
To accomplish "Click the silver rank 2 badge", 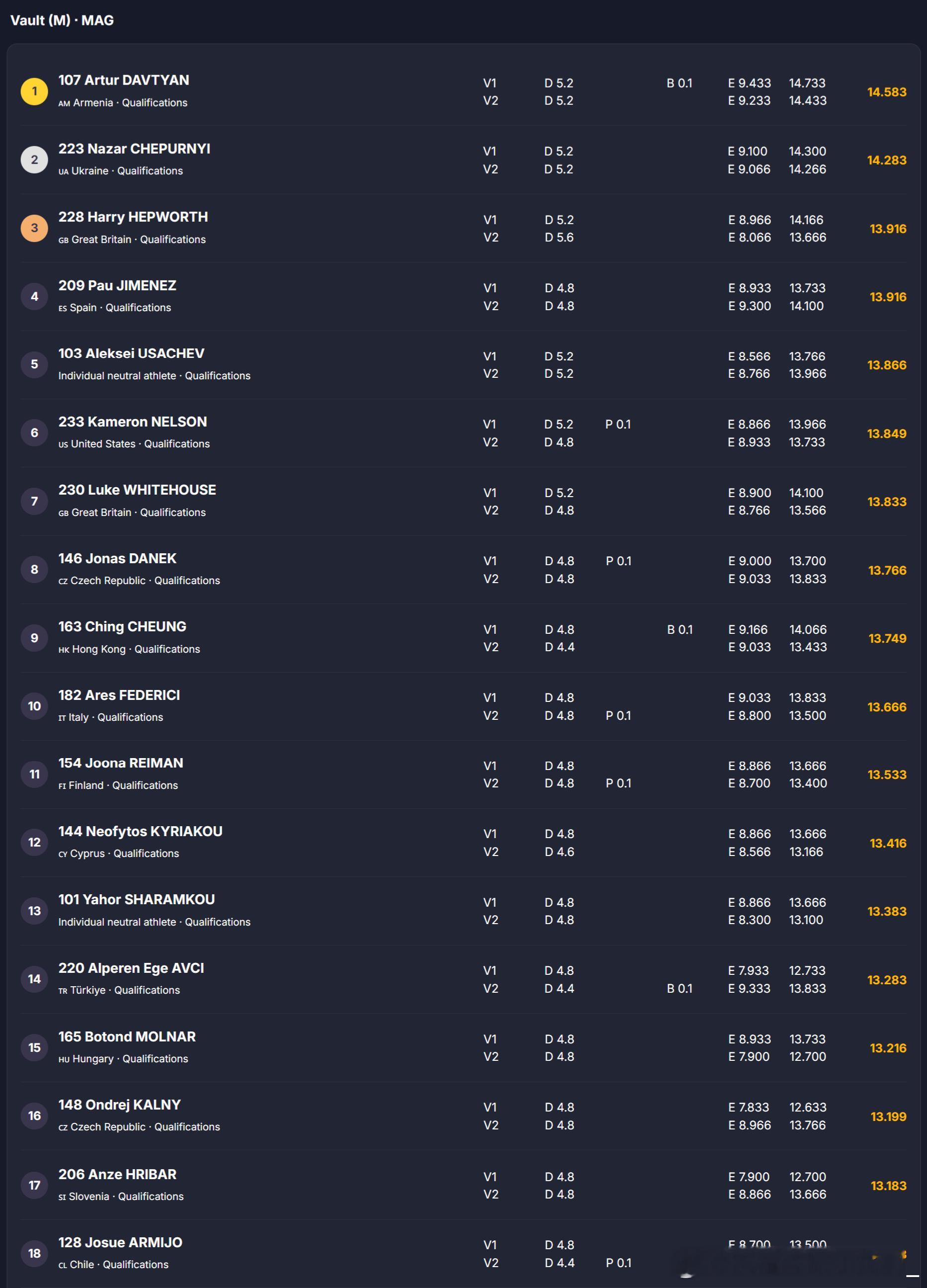I will click(34, 160).
